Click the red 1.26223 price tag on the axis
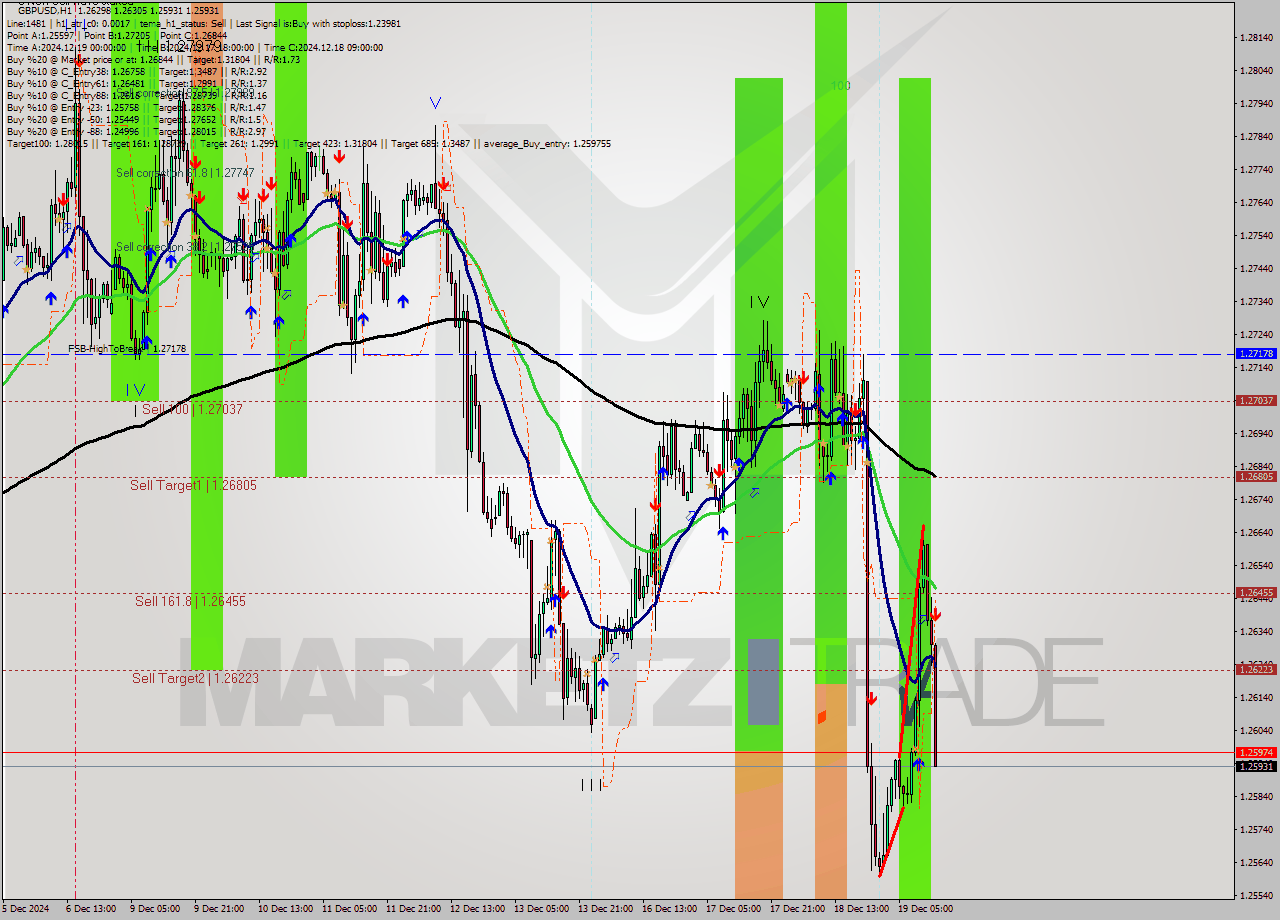 click(1256, 670)
